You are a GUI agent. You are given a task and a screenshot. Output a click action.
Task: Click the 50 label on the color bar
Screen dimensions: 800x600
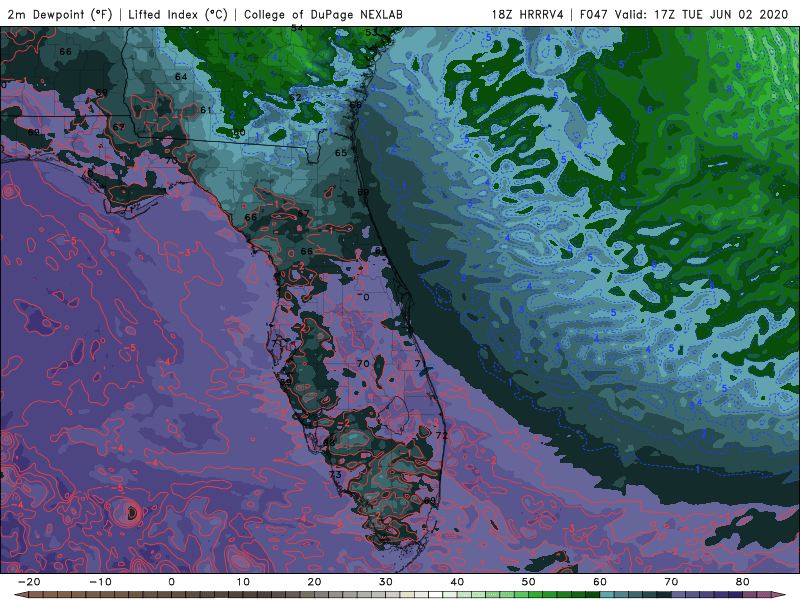coord(529,582)
